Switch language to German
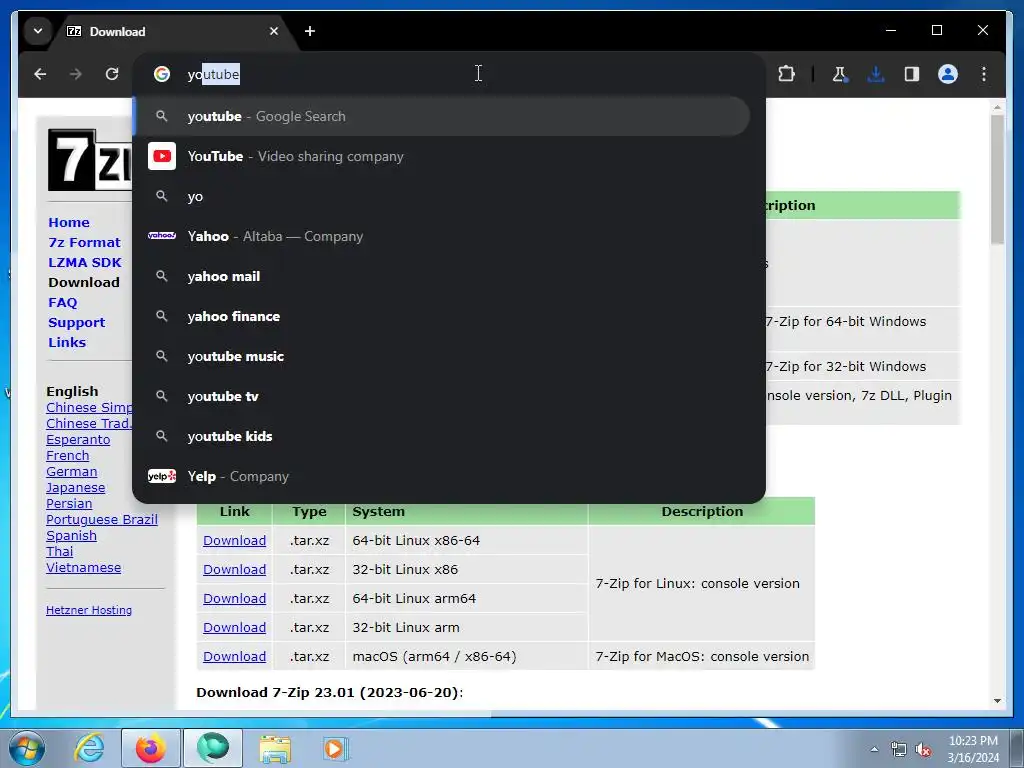The image size is (1024, 768). pyautogui.click(x=71, y=472)
